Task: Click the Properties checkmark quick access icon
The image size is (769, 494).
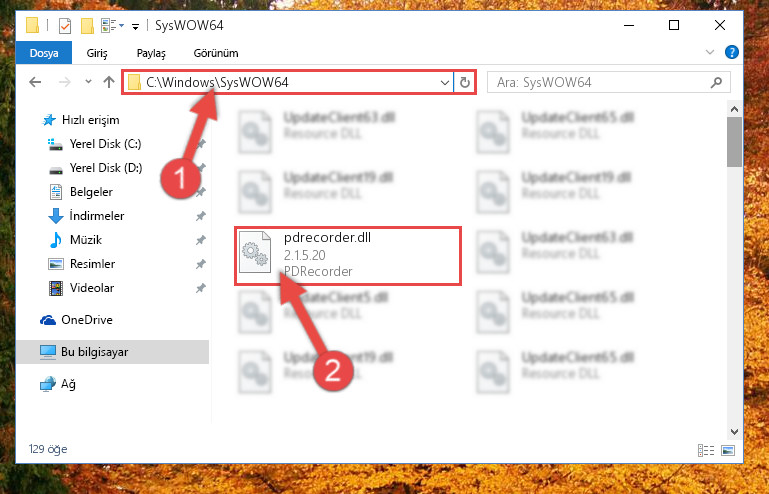Action: 65,26
